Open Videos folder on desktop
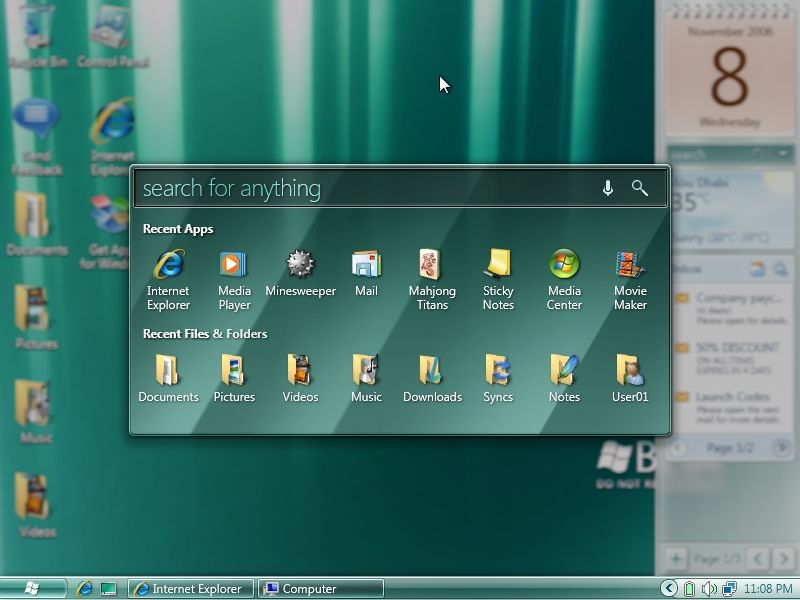 tap(37, 505)
